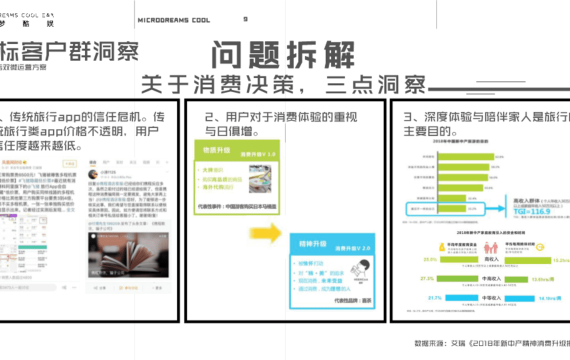Click the round avatar in the Weibo reply
Image resolution: width=570 pixels, height=360 pixels.
pos(93,174)
